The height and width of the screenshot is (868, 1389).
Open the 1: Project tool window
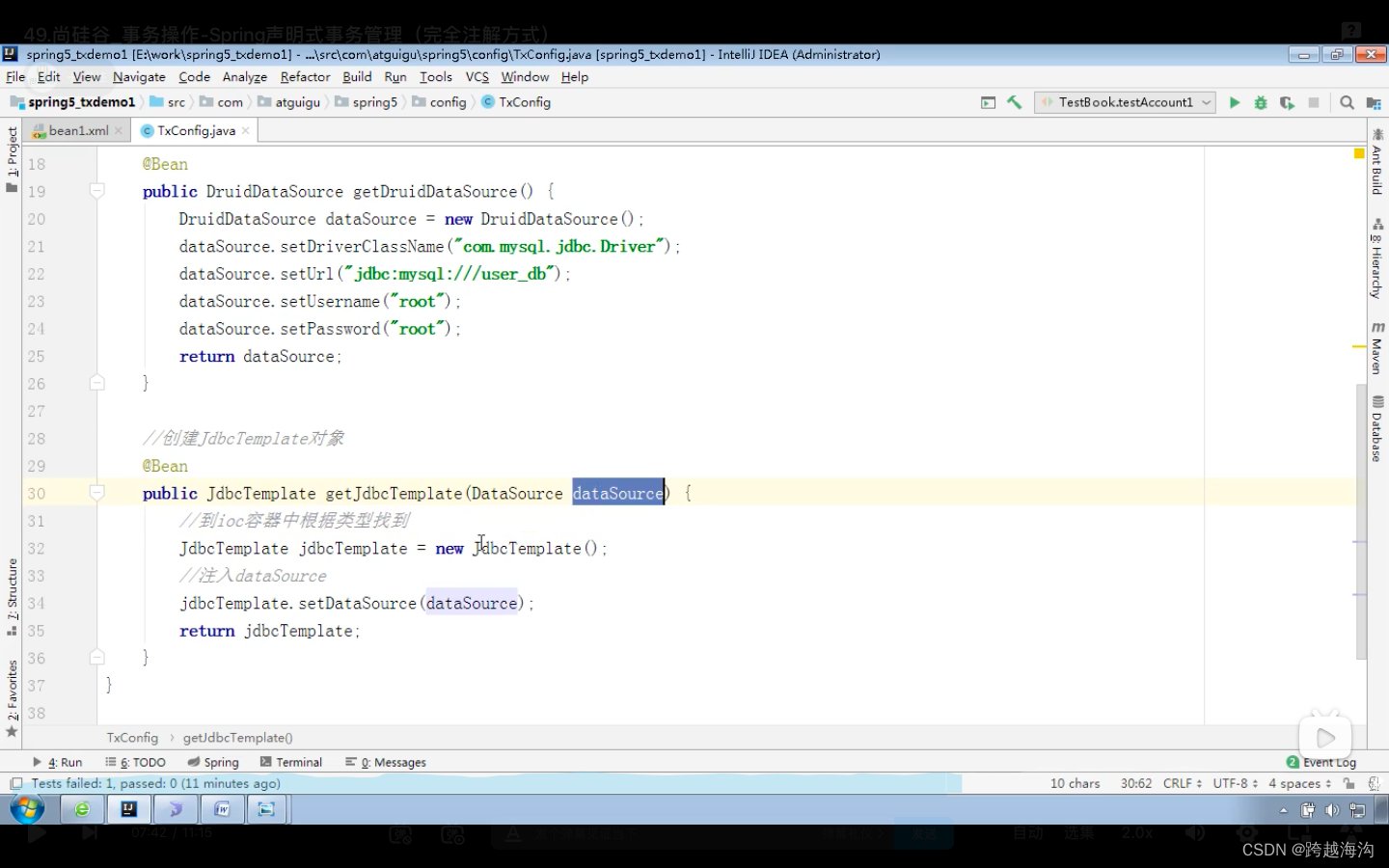tap(12, 159)
